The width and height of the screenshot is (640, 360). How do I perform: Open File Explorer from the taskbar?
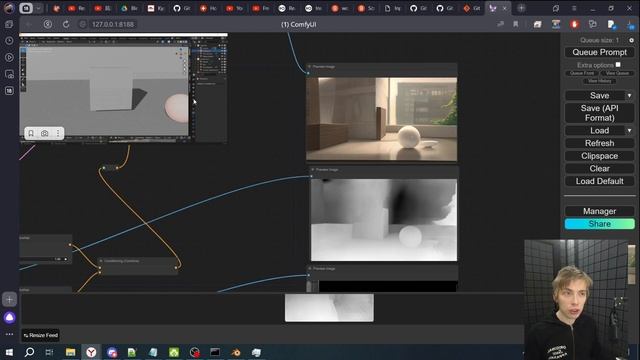click(70, 352)
